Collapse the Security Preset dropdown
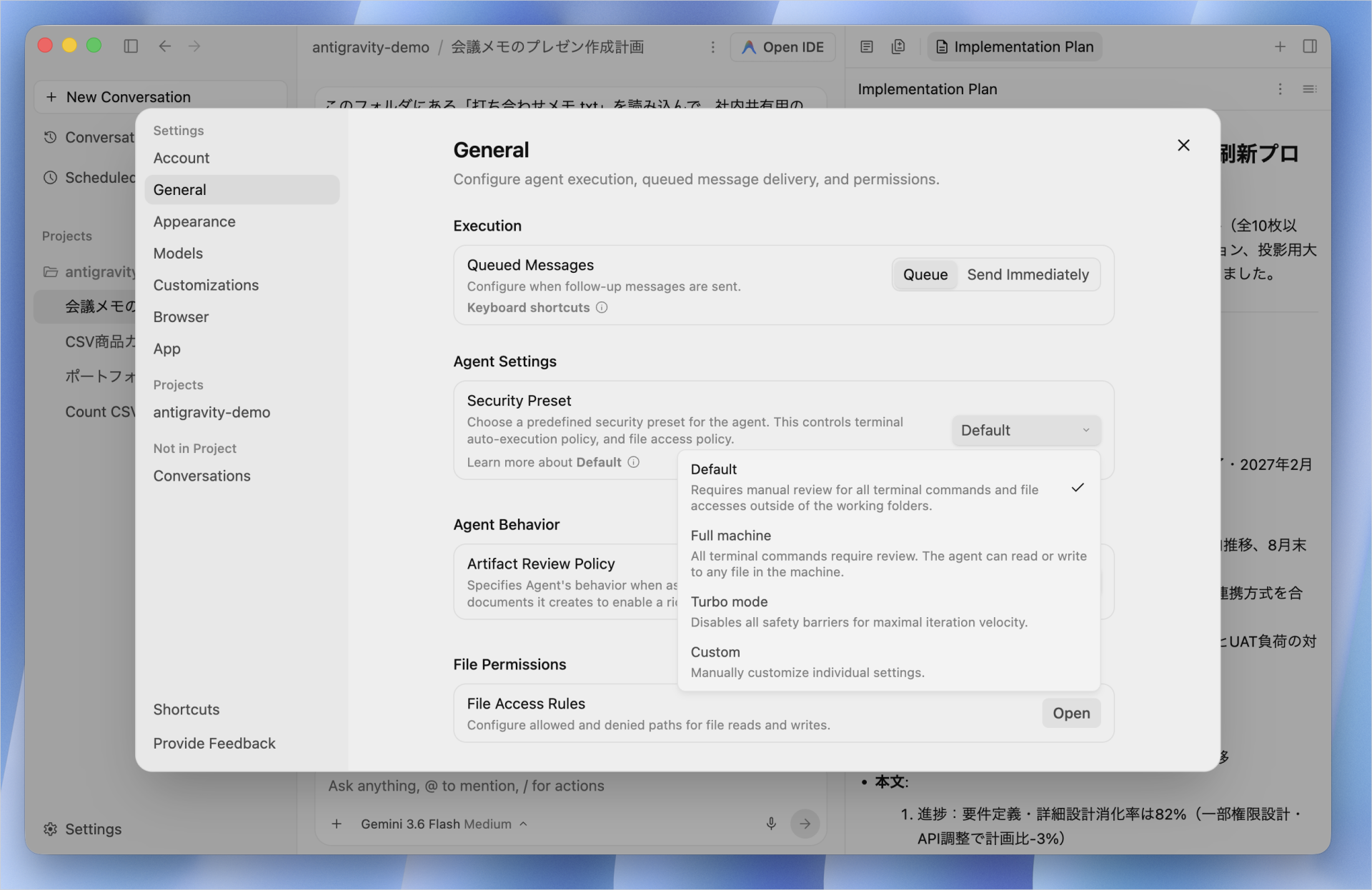 [1025, 431]
